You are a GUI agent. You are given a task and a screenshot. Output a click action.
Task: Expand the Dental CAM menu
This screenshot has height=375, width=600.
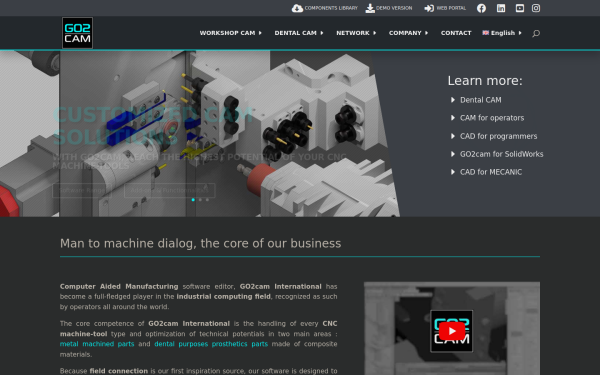pyautogui.click(x=299, y=33)
